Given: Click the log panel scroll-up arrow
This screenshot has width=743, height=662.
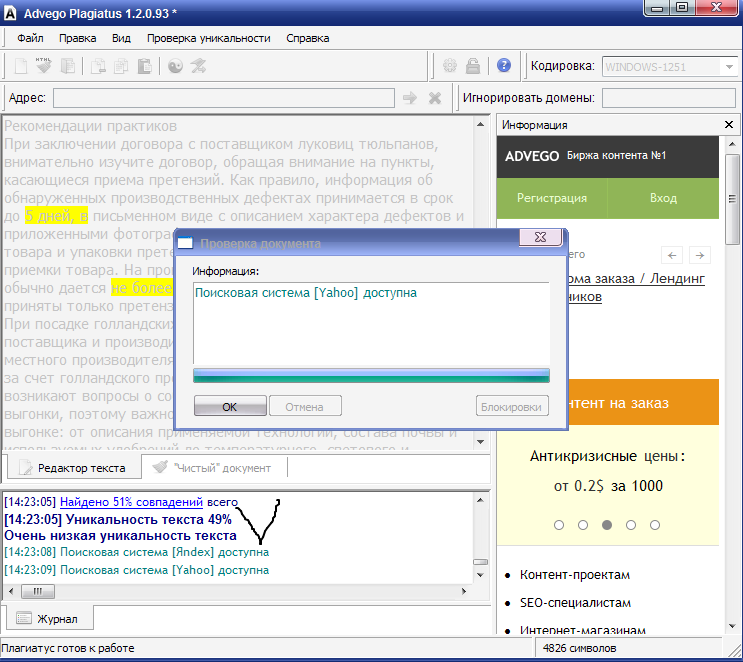Looking at the screenshot, I should (480, 500).
